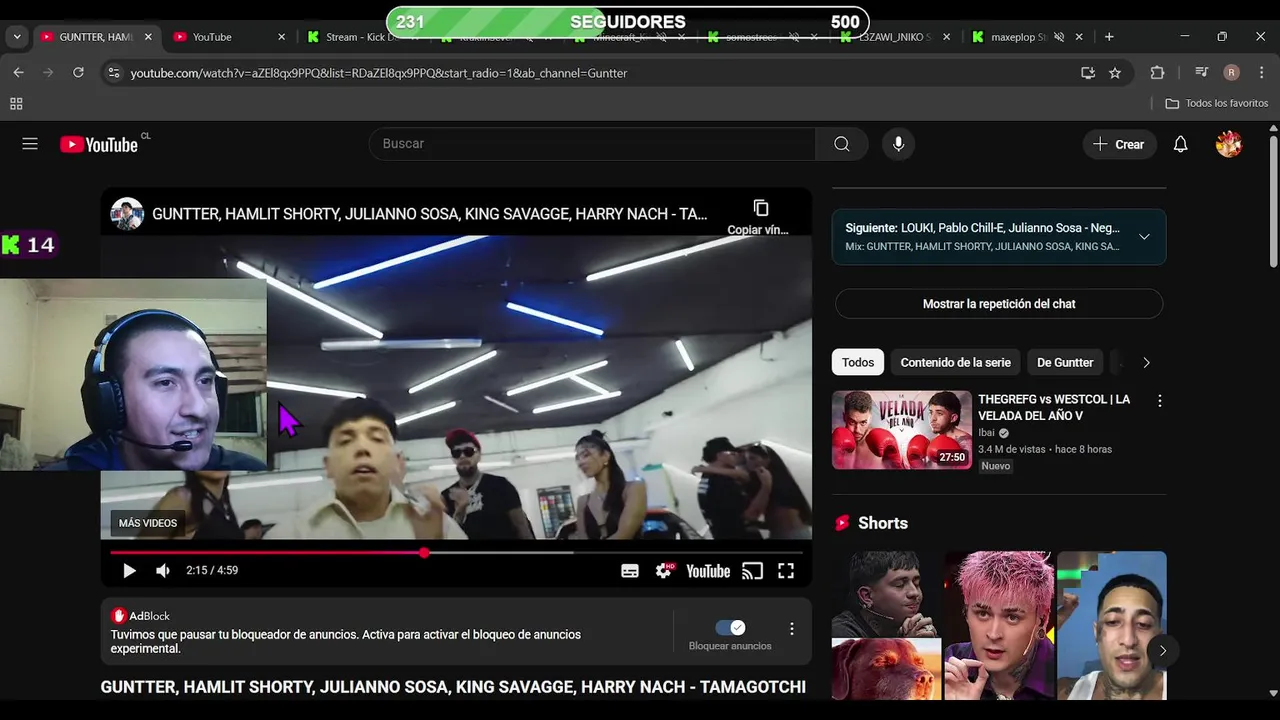This screenshot has height=720, width=1280.
Task: Click the browser address bar URL
Action: point(378,73)
